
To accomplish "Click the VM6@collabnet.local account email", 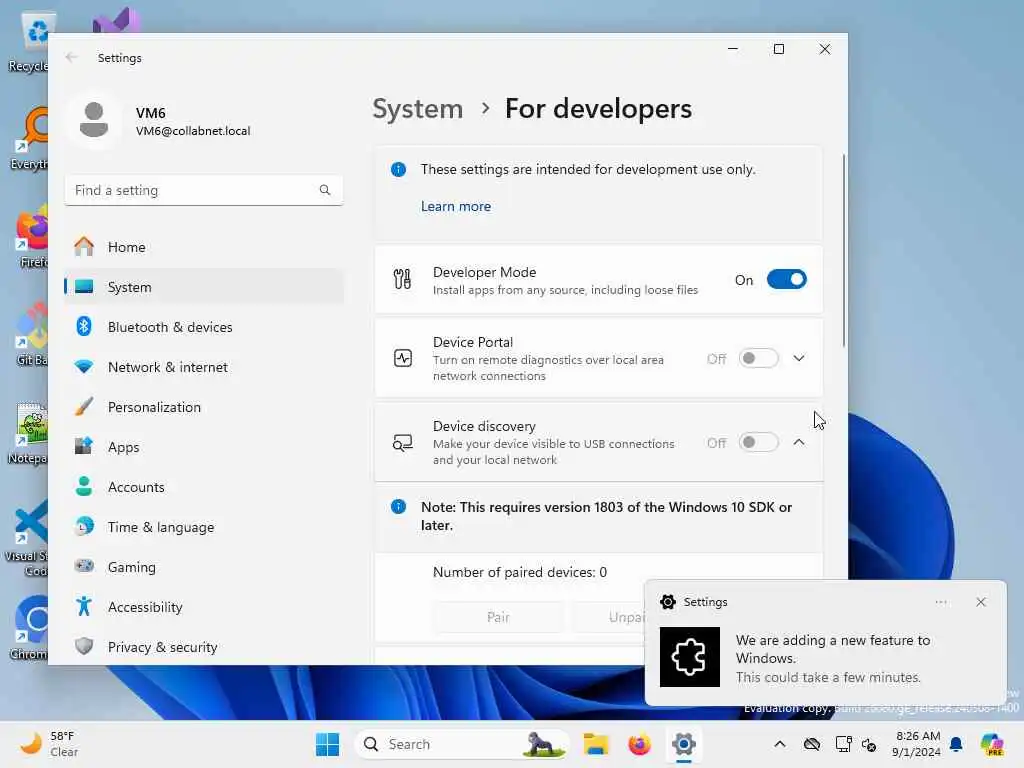I will click(193, 131).
